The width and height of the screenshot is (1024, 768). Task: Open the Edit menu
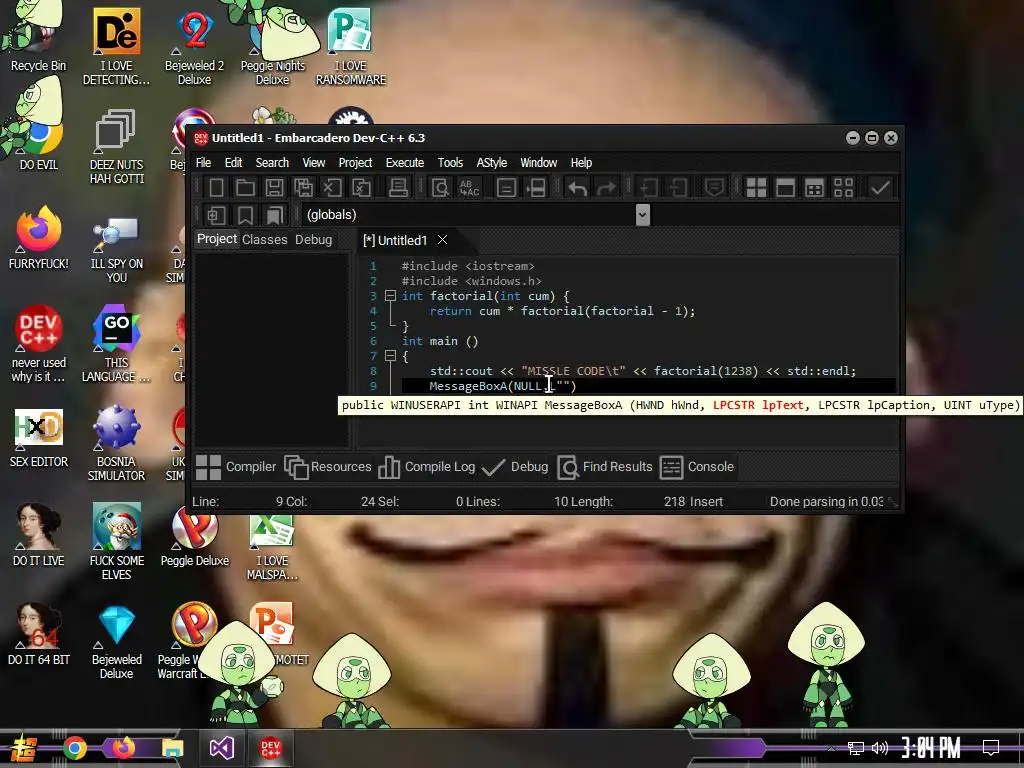pos(233,163)
